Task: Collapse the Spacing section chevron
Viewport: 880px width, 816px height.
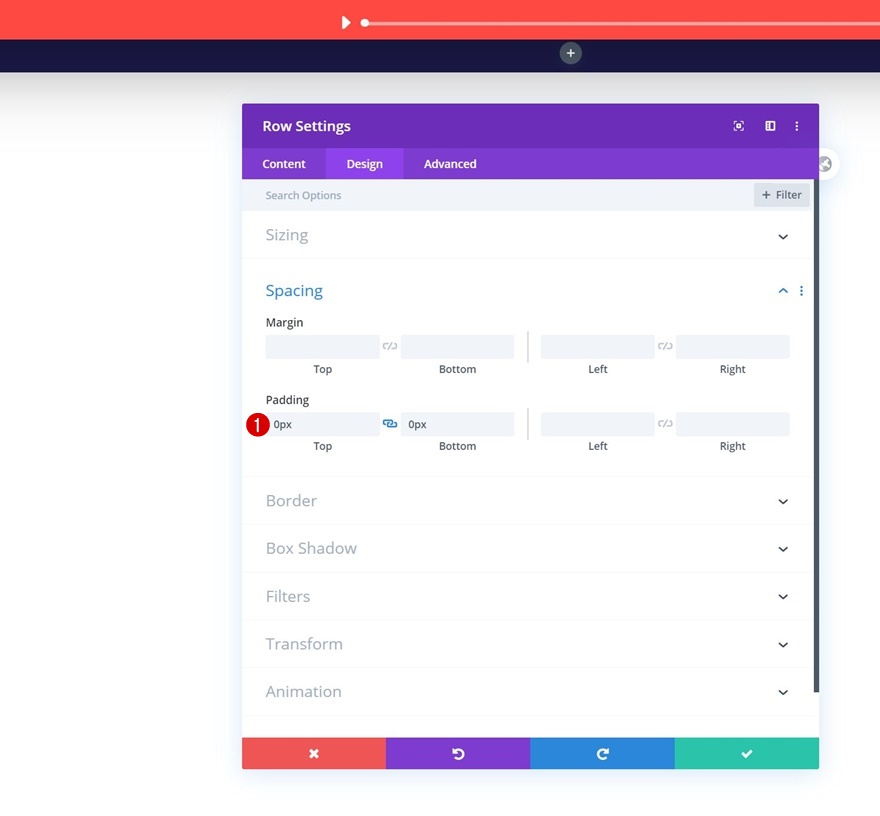Action: click(783, 291)
